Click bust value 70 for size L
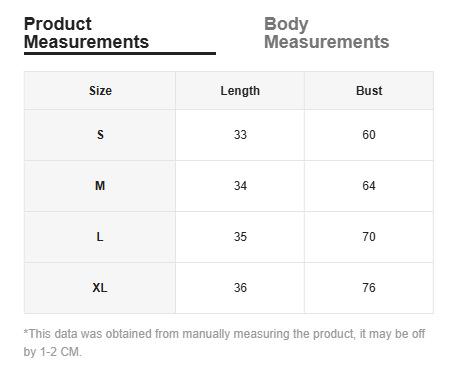Viewport: 457px width, 367px height. pyautogui.click(x=369, y=237)
